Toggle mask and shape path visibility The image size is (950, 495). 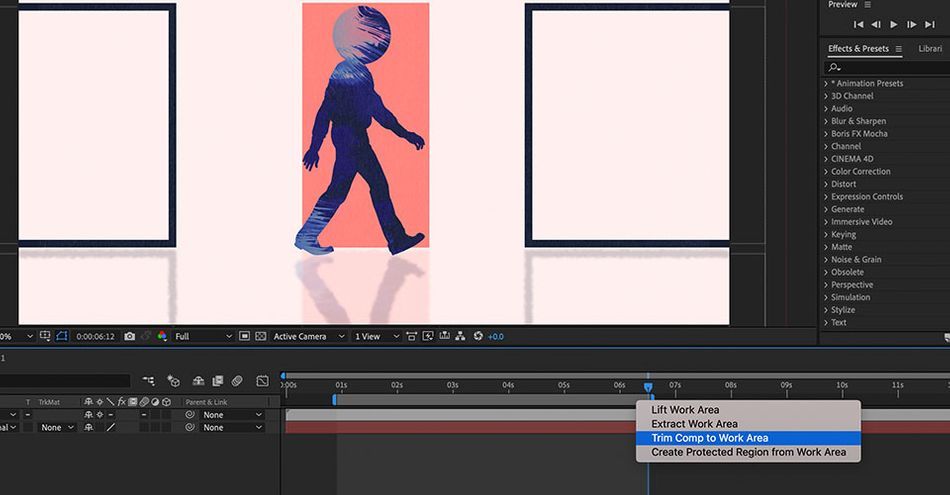coord(62,336)
